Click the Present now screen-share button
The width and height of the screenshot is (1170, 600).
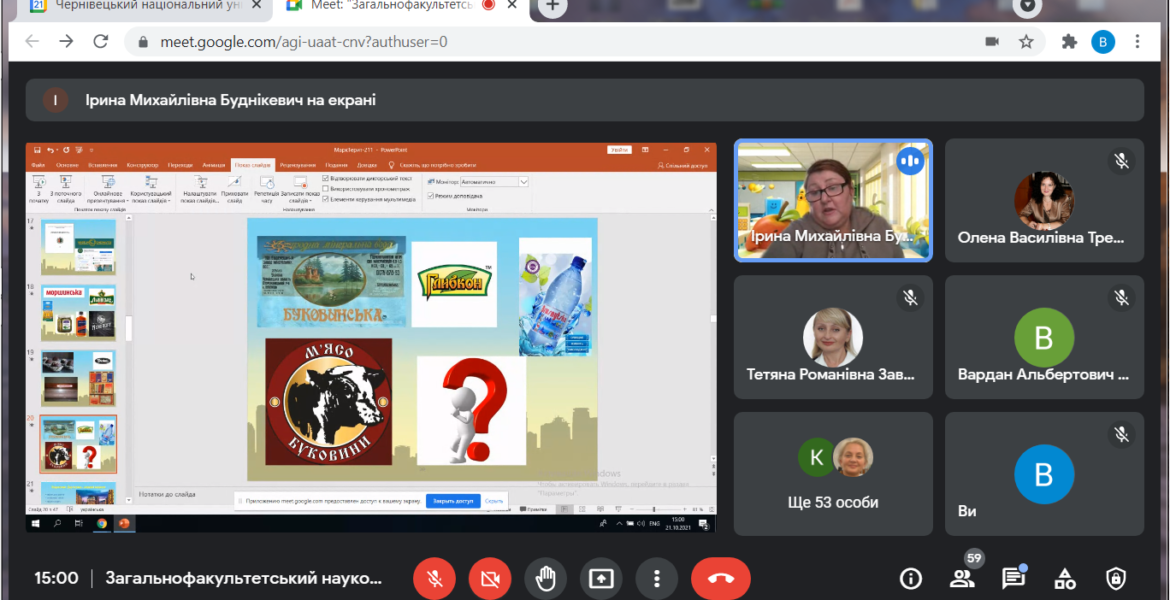tap(601, 578)
